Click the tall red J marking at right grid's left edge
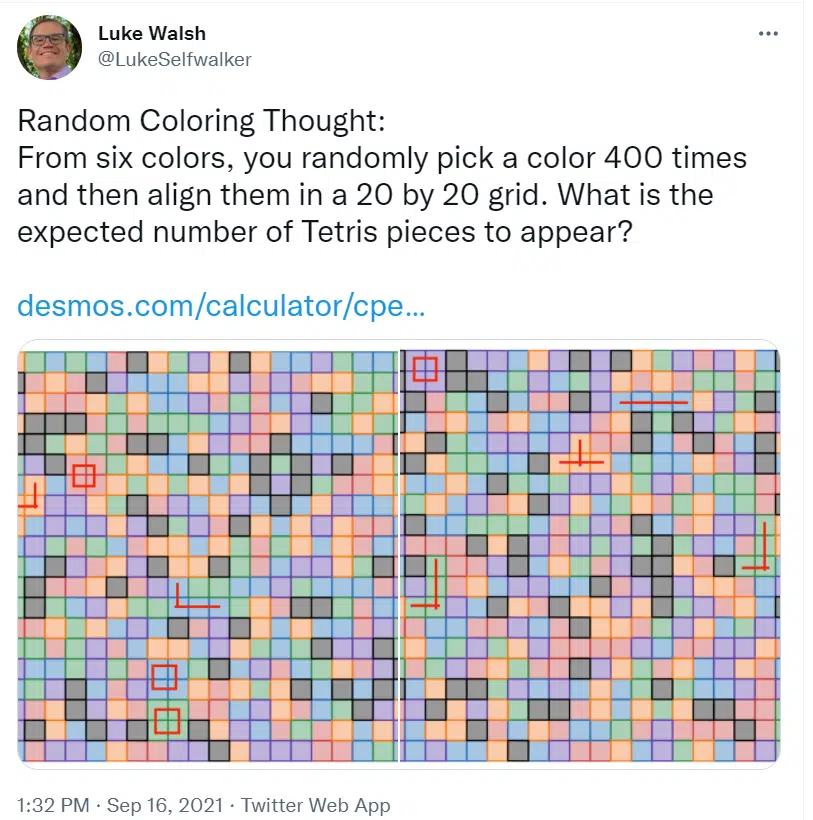 click(x=426, y=584)
